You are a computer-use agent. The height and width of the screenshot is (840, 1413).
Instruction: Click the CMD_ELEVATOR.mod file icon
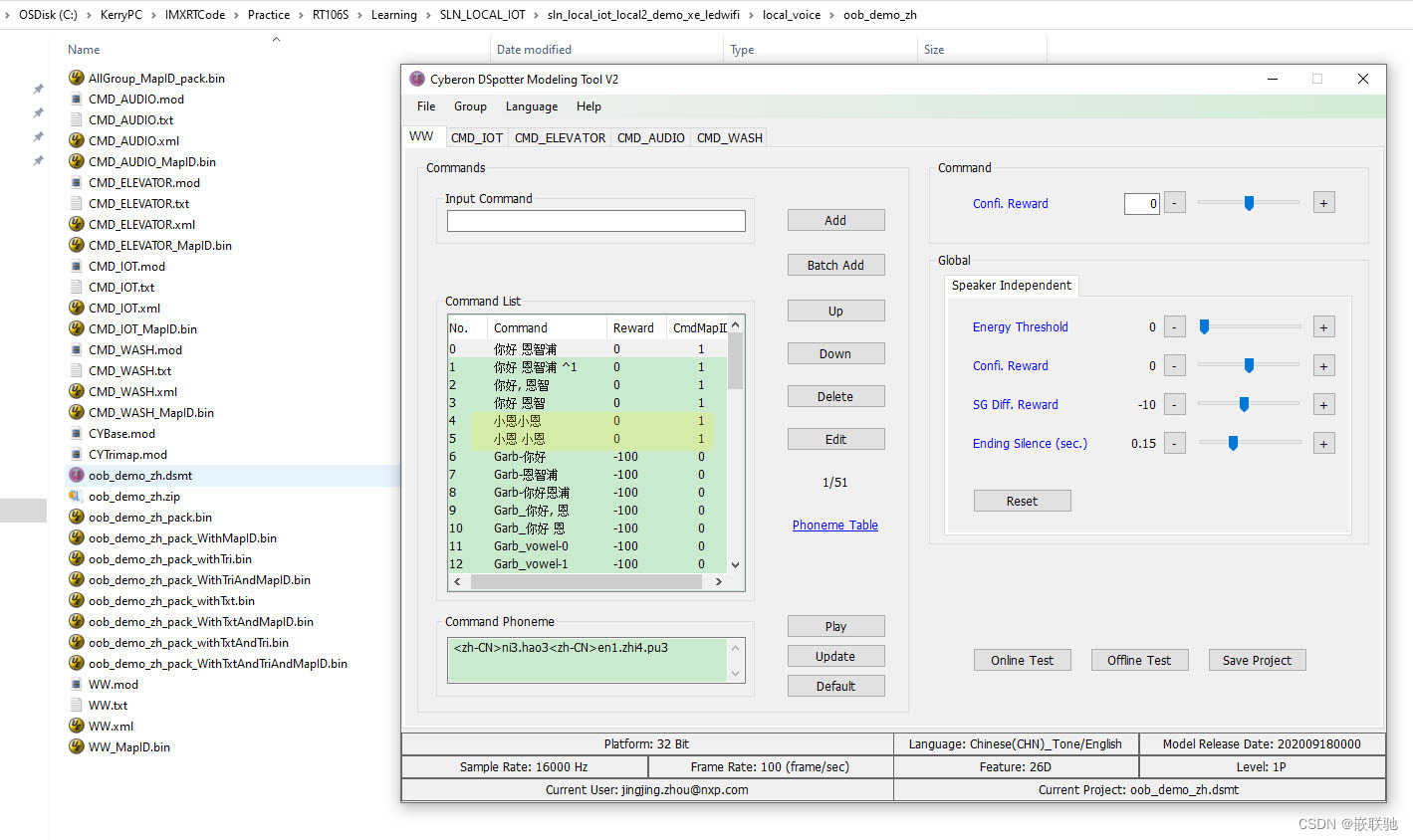(76, 182)
